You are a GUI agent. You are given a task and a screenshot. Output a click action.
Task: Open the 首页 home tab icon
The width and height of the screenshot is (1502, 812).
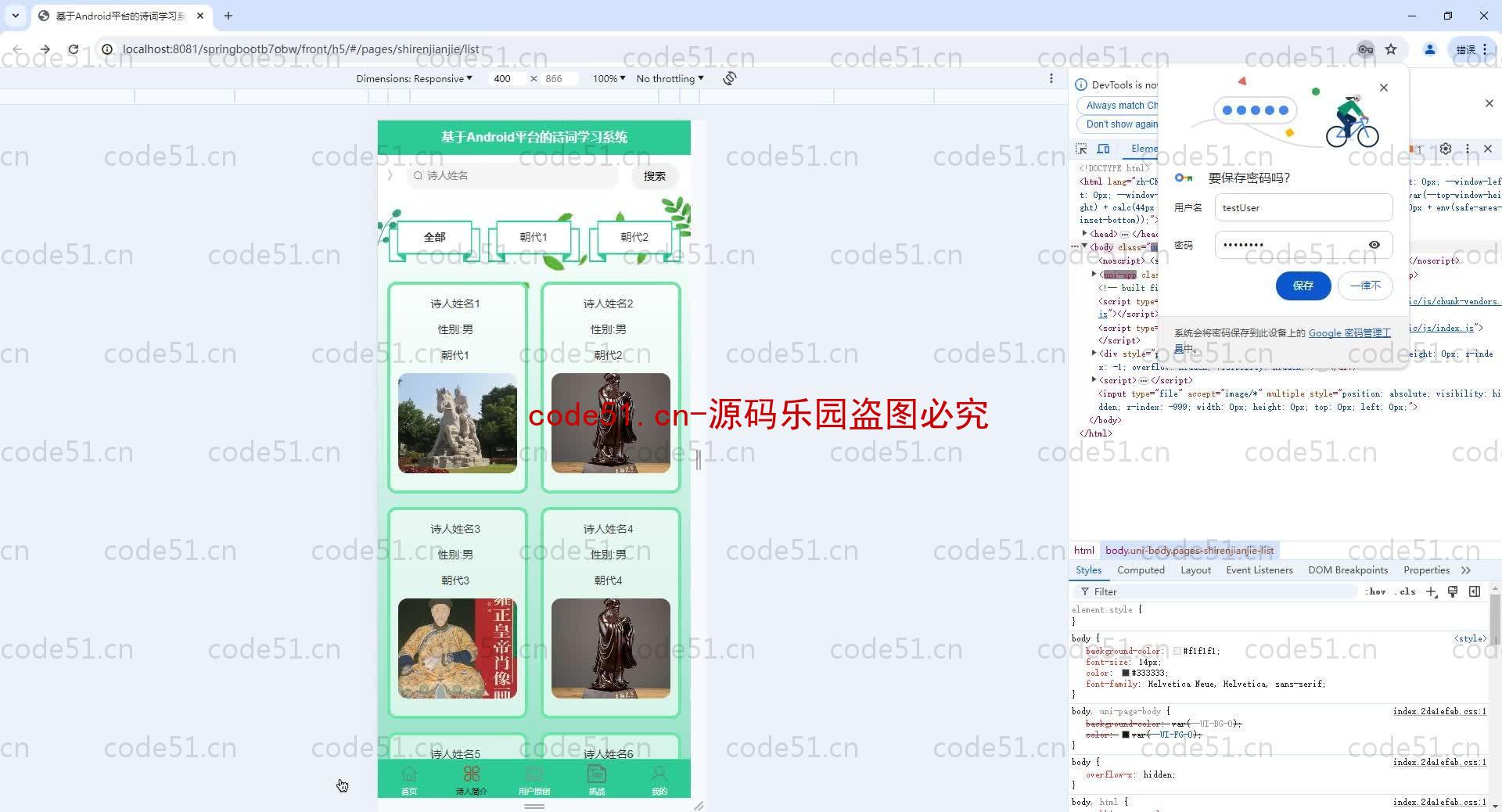pos(409,774)
